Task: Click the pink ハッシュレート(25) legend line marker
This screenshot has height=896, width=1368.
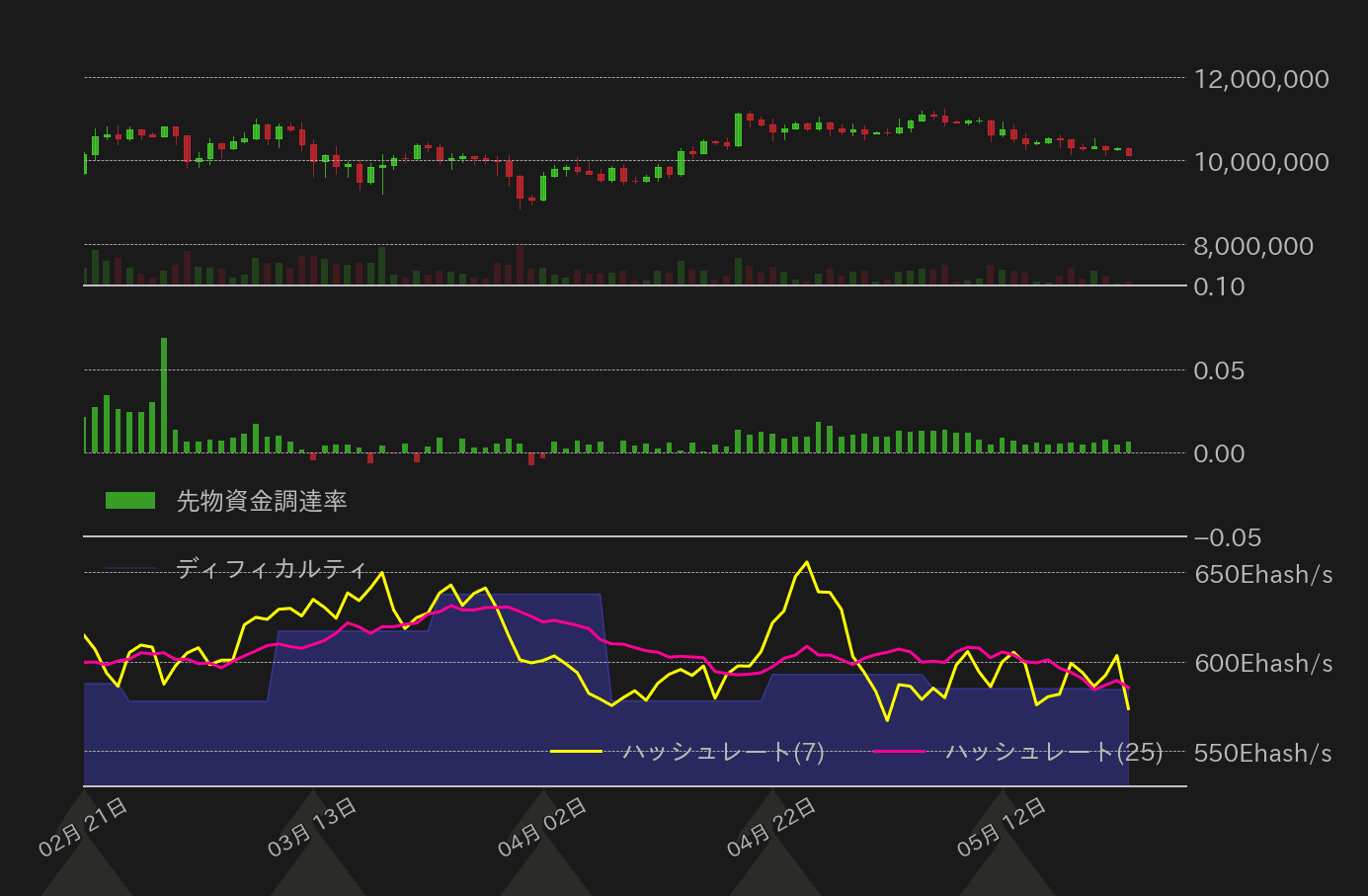Action: click(899, 752)
